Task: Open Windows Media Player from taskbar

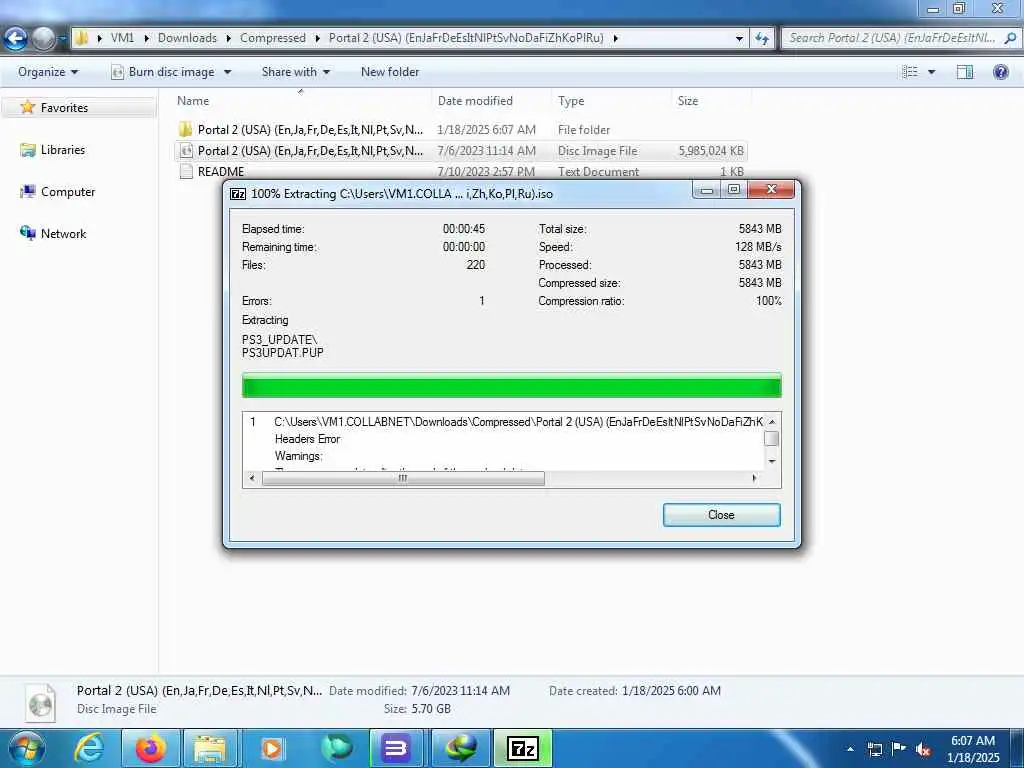Action: [x=271, y=748]
